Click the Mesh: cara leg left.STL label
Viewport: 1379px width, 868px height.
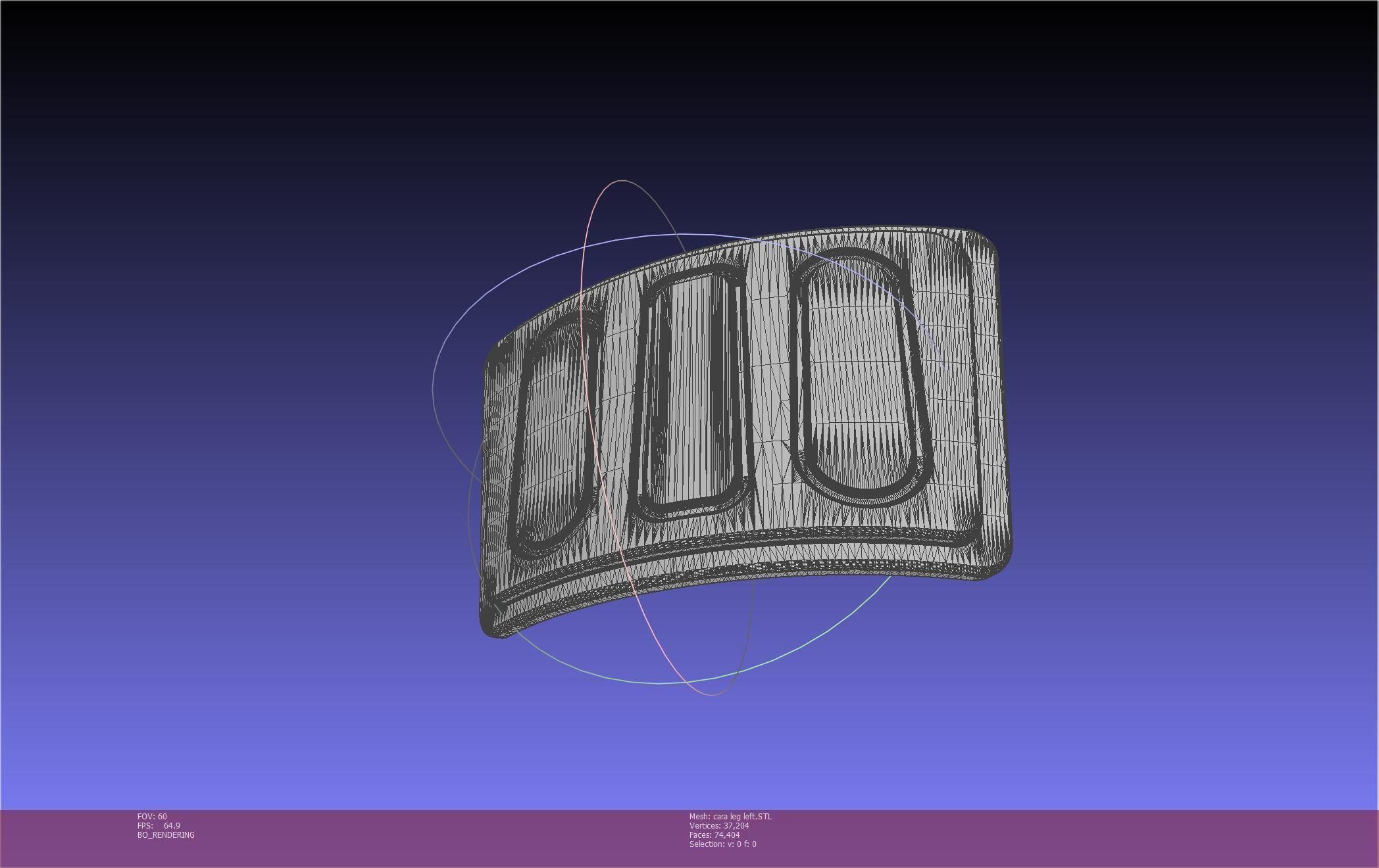coord(730,816)
